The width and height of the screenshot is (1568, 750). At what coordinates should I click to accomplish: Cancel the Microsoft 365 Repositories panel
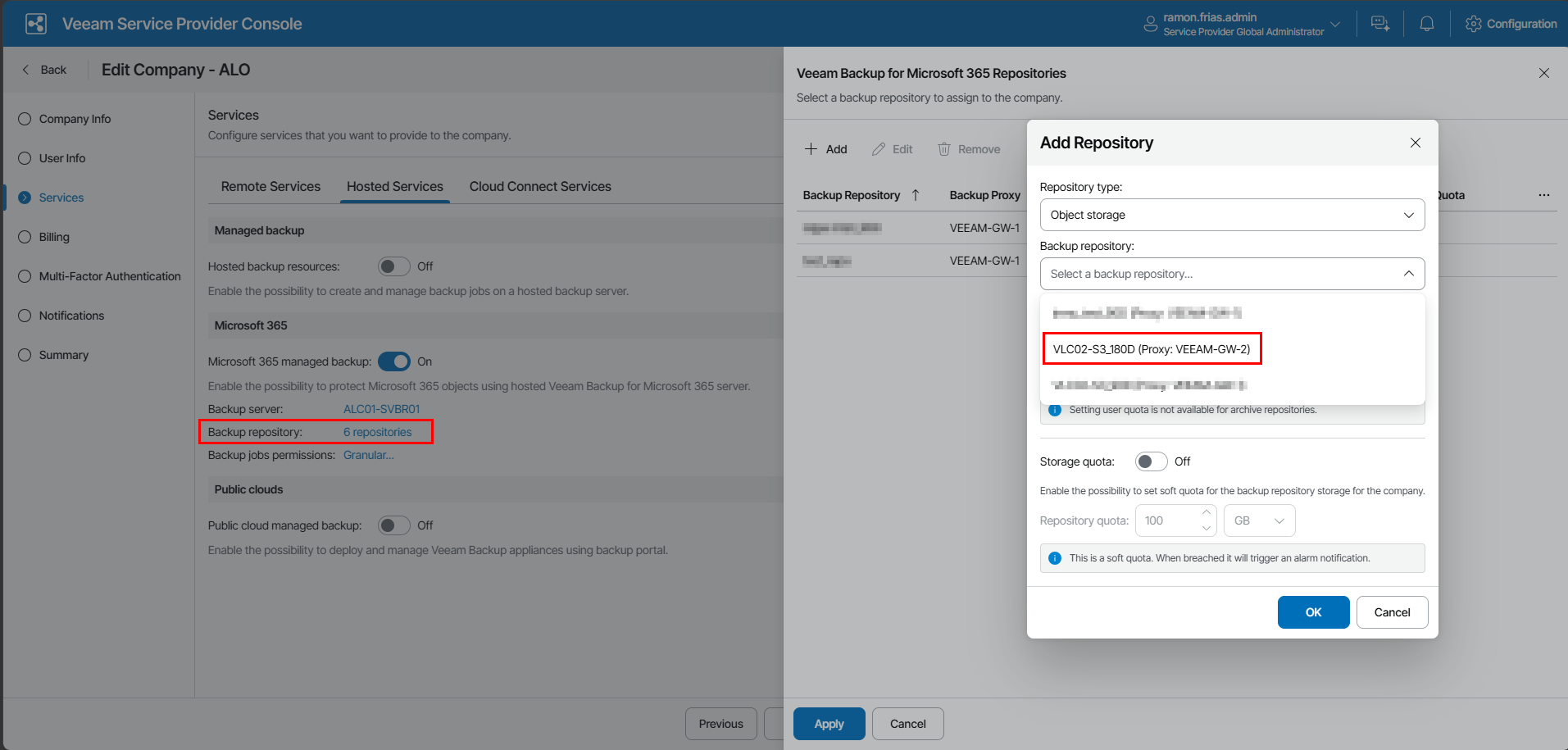pyautogui.click(x=907, y=724)
